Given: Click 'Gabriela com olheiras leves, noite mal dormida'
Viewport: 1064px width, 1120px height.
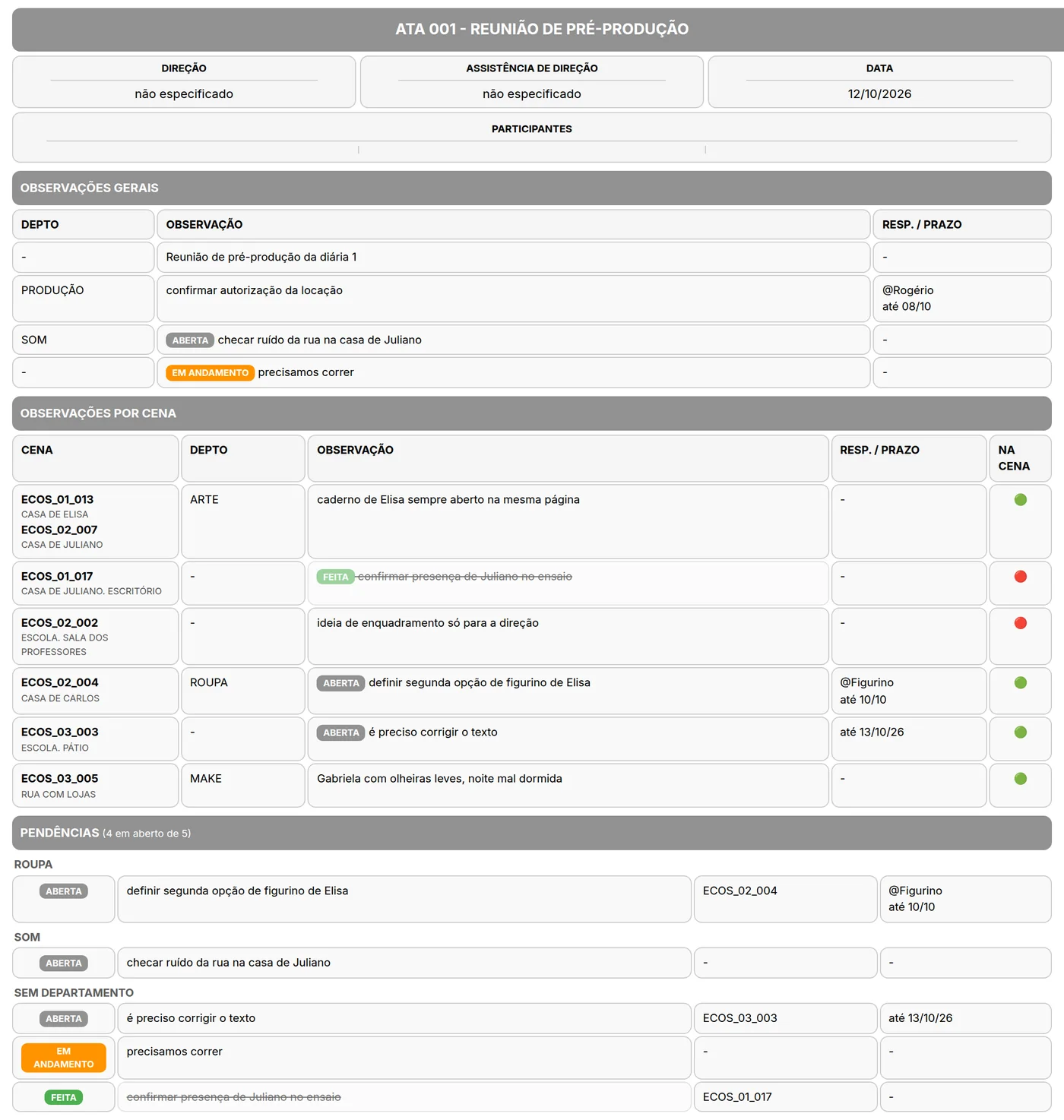Looking at the screenshot, I should pos(439,779).
